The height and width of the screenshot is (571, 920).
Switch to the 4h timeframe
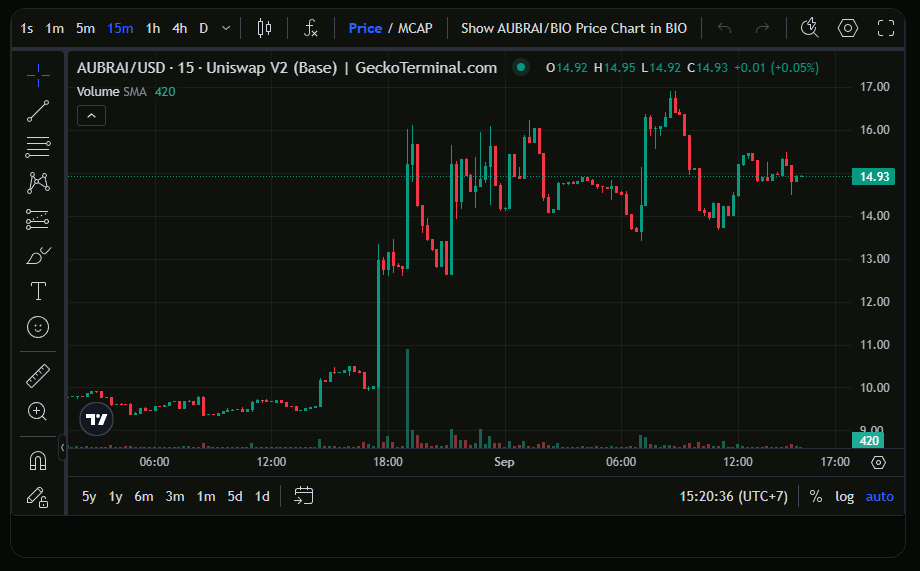180,28
